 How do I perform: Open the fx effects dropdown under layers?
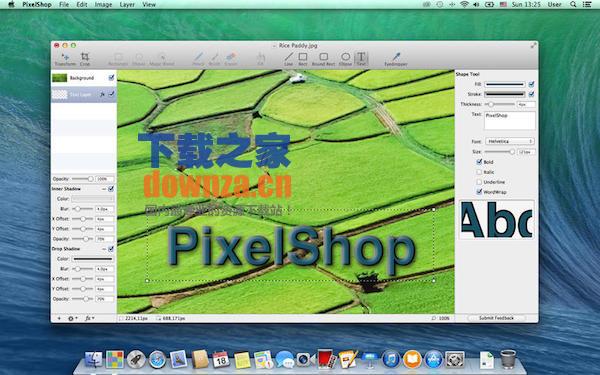(89, 318)
